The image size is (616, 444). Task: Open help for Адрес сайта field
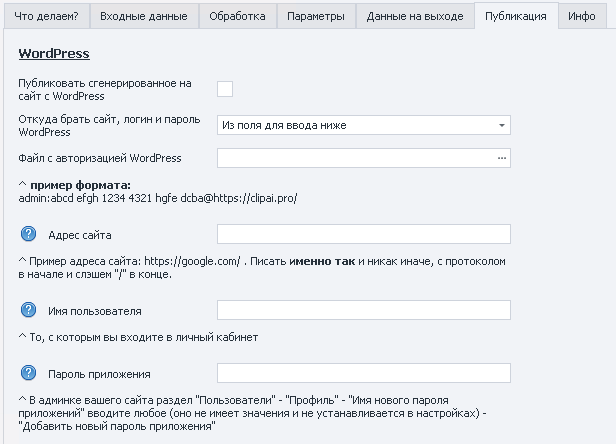28,234
